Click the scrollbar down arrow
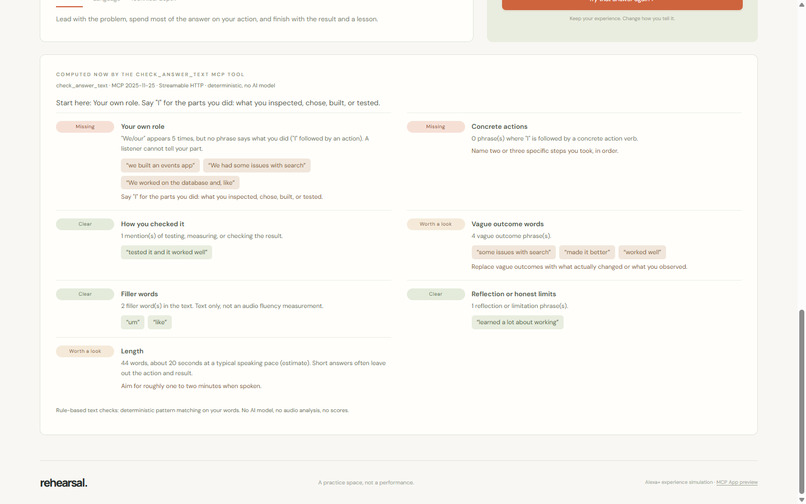The width and height of the screenshot is (806, 504). (802, 499)
